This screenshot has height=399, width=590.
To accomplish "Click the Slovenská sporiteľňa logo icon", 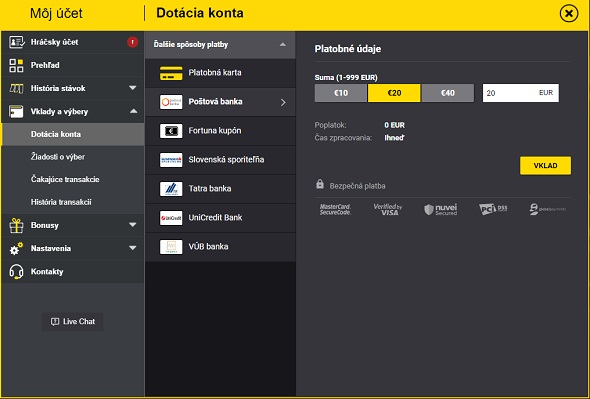I will pos(171,160).
